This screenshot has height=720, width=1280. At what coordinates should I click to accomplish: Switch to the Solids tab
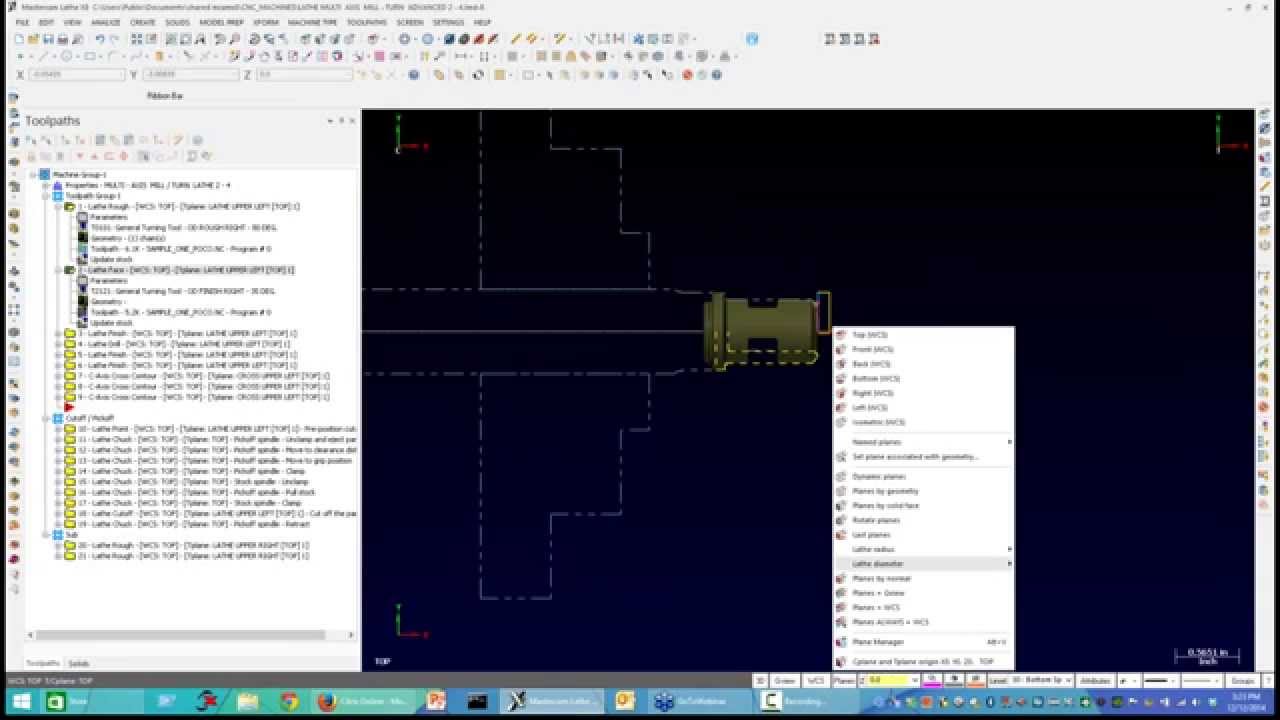[x=78, y=663]
